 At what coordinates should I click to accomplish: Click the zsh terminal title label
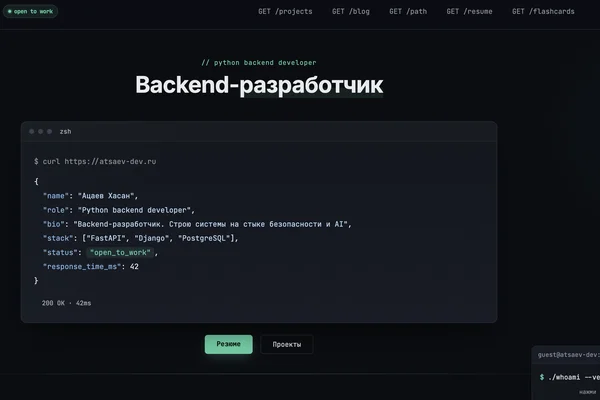[65, 132]
